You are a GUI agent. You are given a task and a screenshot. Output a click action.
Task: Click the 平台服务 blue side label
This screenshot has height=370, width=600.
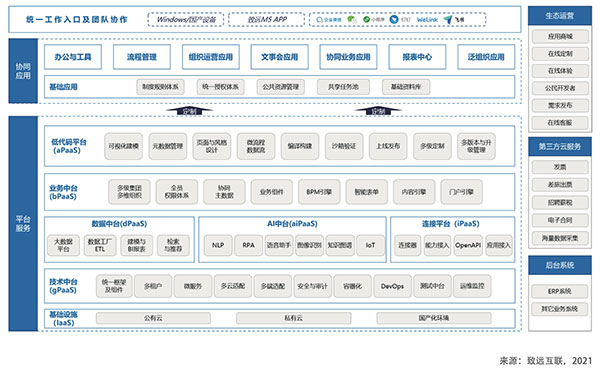[23, 223]
